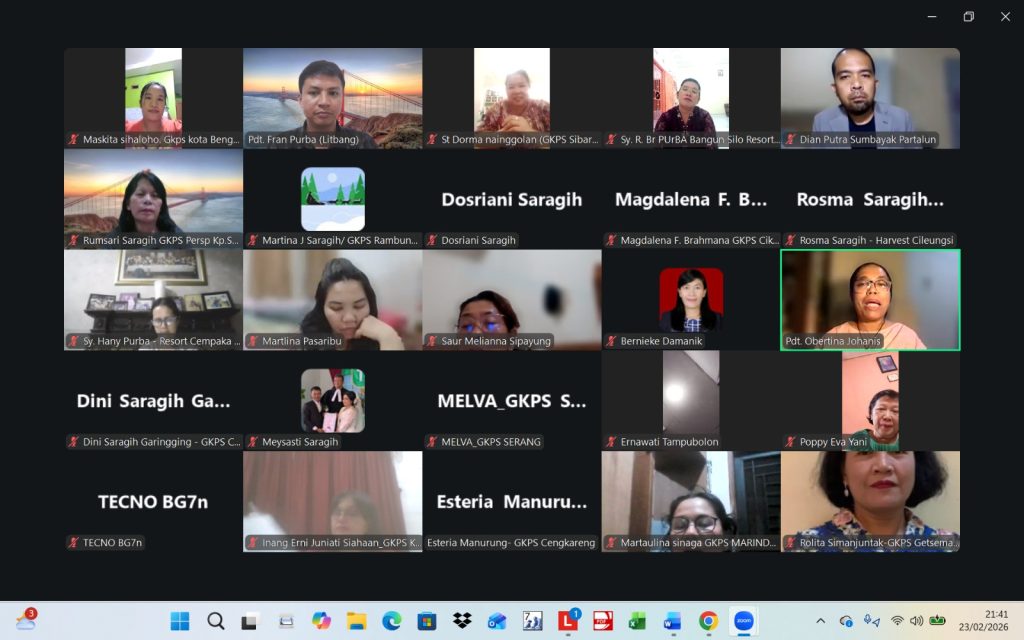The image size is (1024, 640).
Task: Click the Windows Start button
Action: (180, 621)
